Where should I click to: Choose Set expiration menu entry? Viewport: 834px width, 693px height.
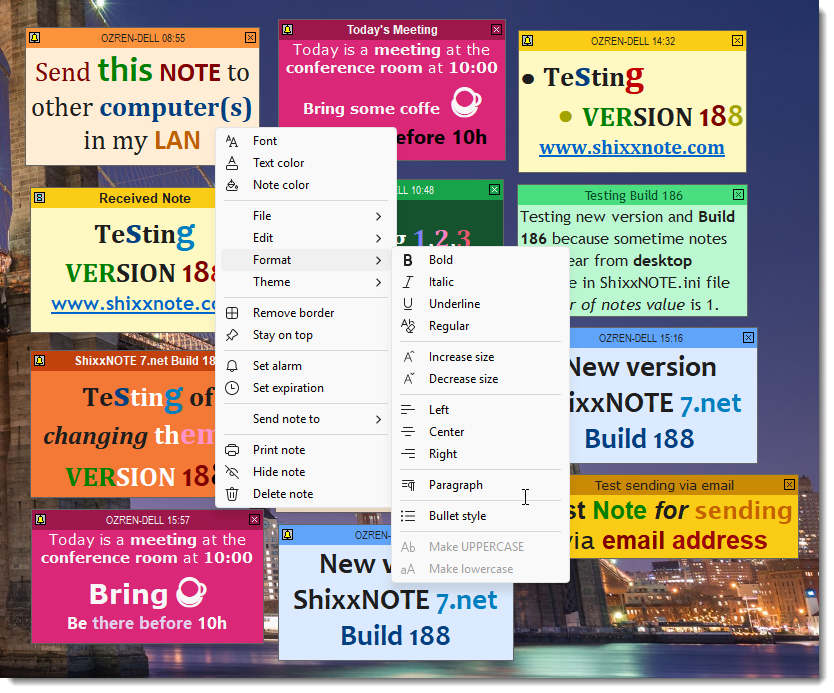point(306,388)
